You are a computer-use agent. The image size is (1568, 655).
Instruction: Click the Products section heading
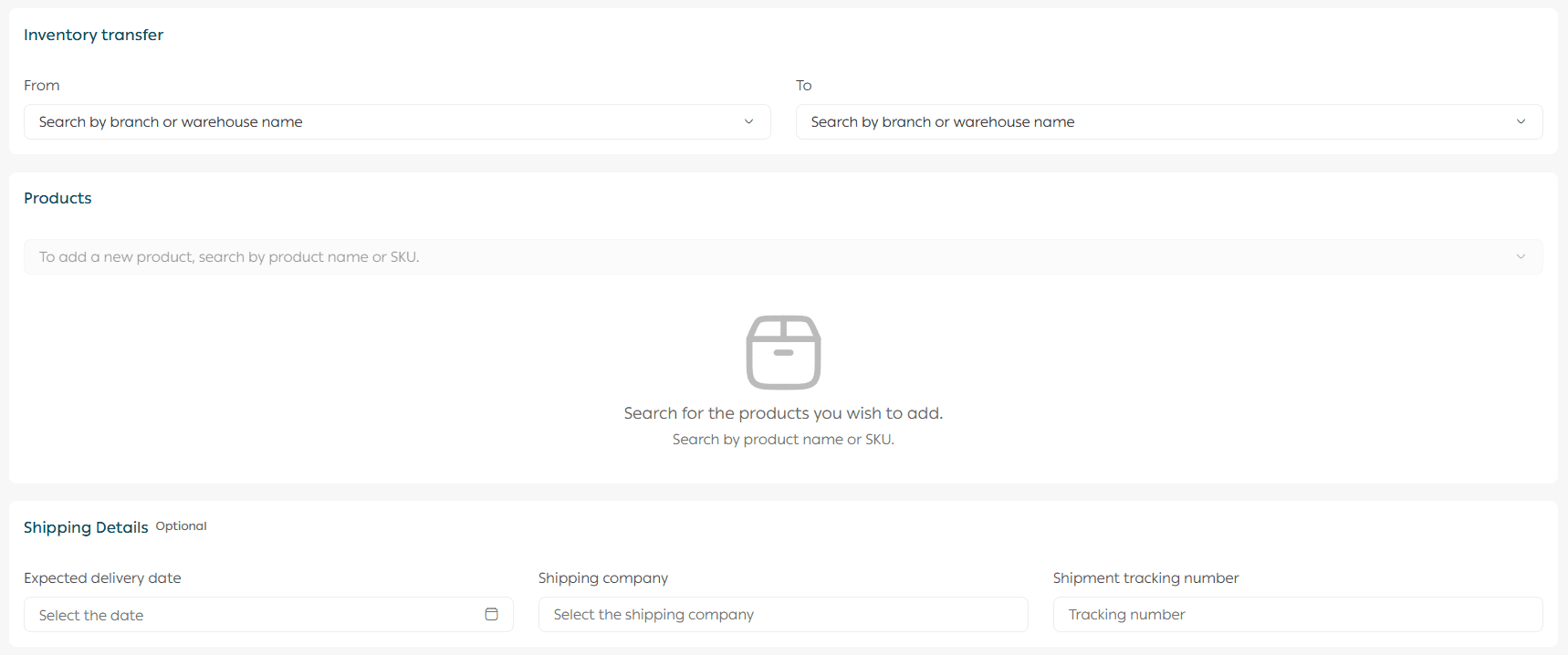point(57,198)
